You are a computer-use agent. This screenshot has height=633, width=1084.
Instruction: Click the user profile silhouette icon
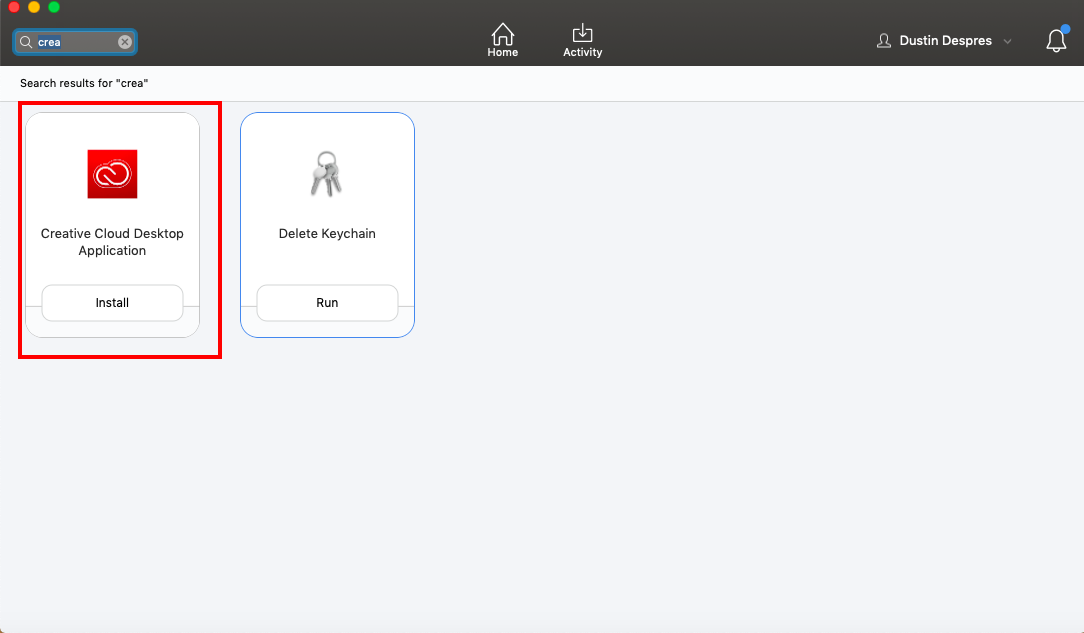[884, 41]
